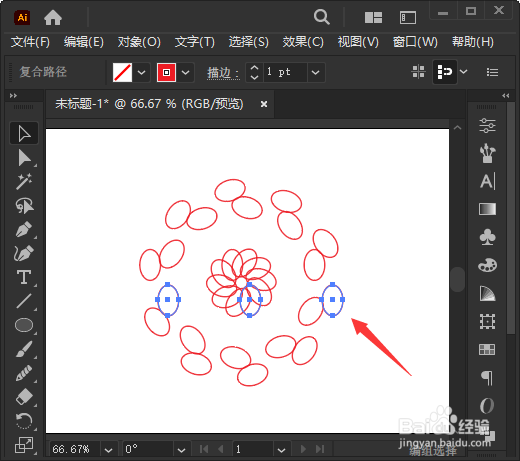The image size is (520, 461).
Task: Select the Eraser tool
Action: (x=24, y=397)
